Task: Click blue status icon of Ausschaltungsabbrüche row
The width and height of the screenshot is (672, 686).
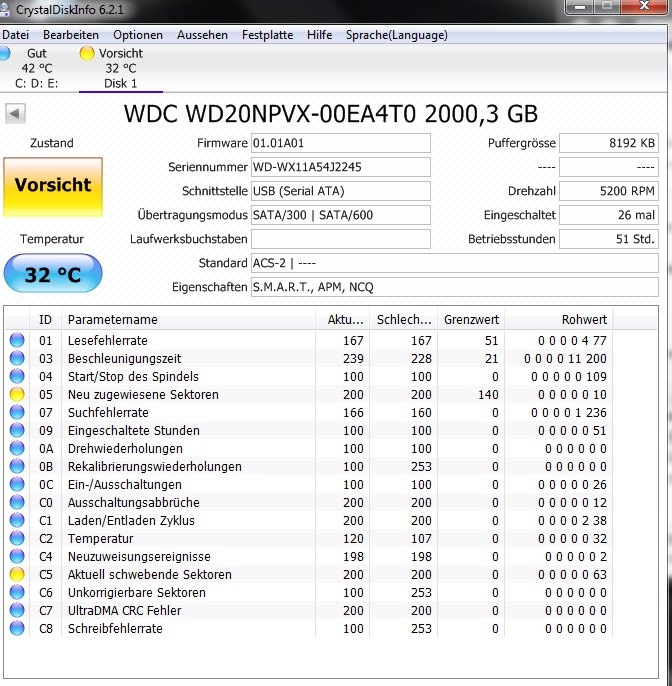Action: [x=17, y=502]
